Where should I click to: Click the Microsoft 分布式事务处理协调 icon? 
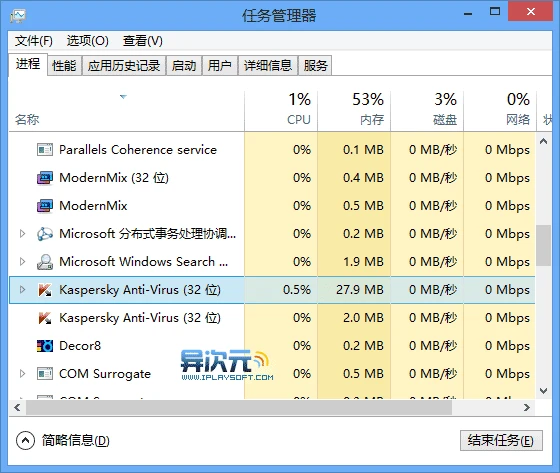(45, 234)
